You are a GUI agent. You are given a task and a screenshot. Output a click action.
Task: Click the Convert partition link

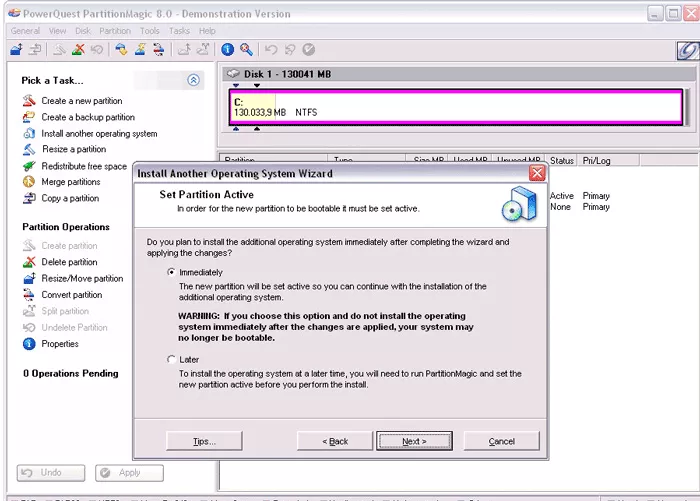[71, 295]
